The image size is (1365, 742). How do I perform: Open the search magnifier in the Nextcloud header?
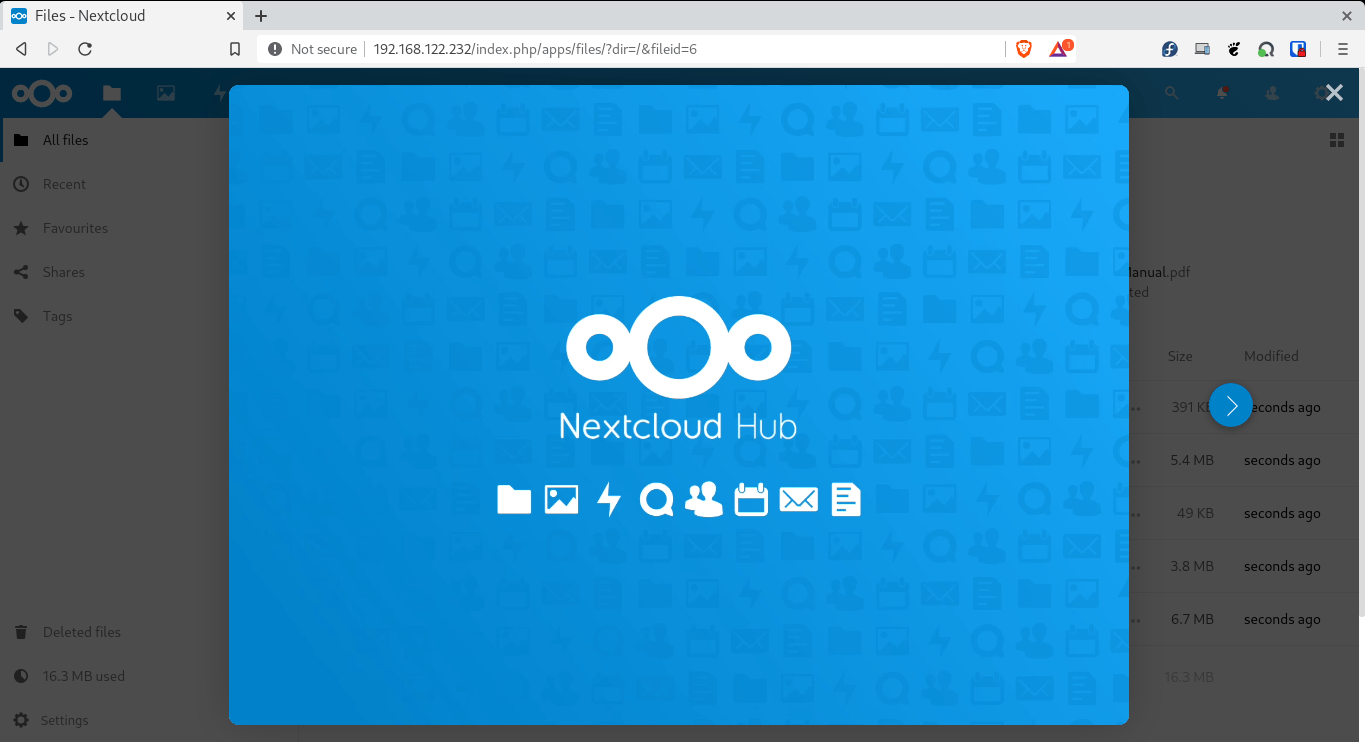coord(1171,93)
